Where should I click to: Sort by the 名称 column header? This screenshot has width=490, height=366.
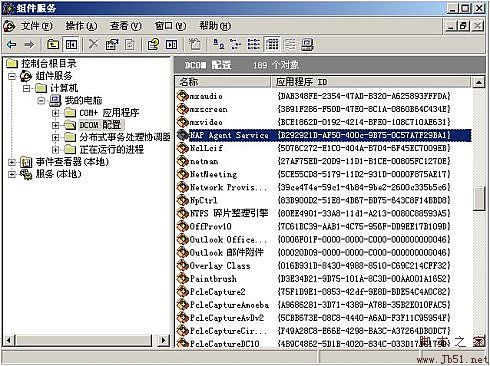tap(223, 82)
